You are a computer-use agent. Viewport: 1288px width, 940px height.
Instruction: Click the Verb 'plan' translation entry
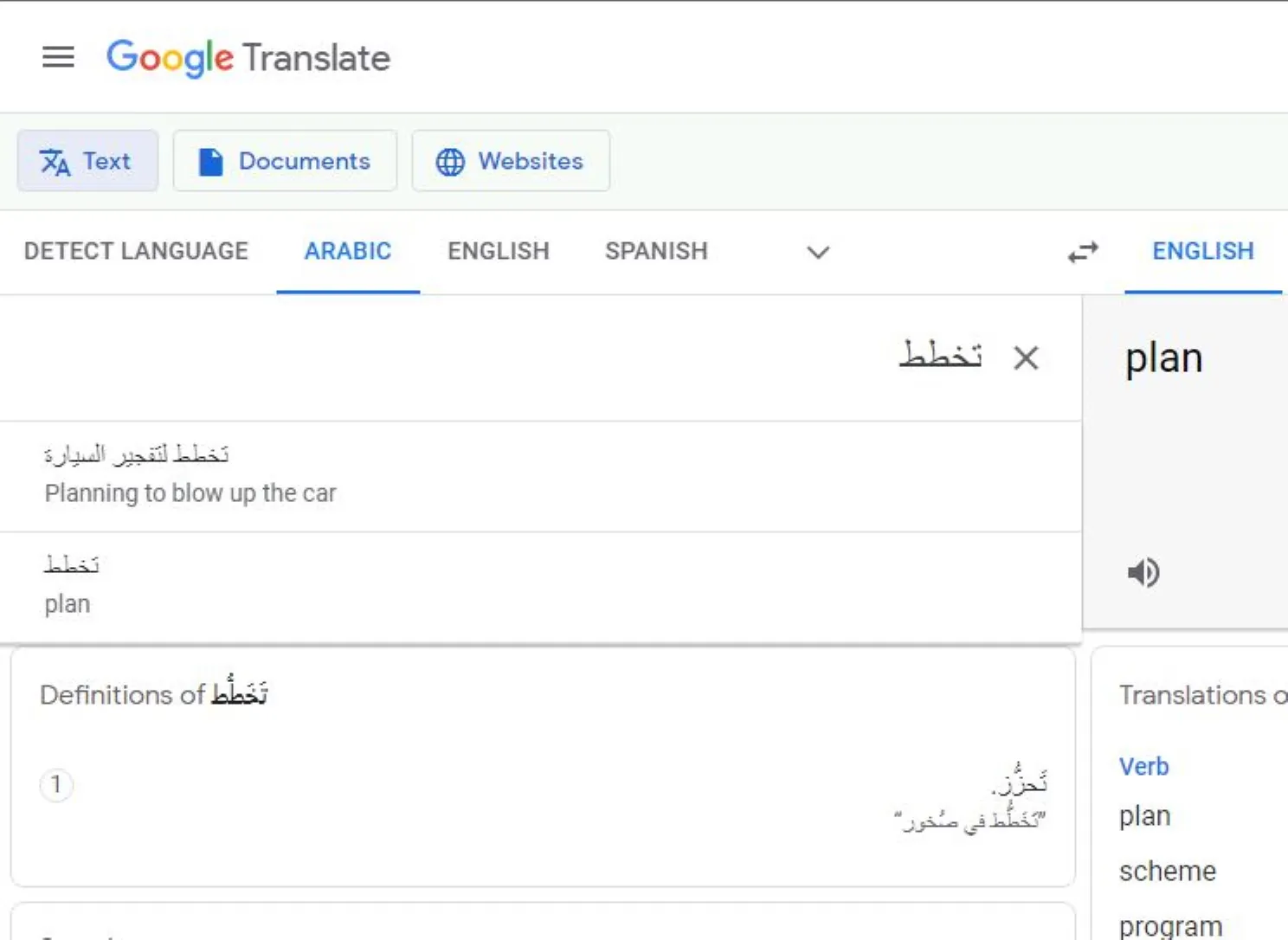[x=1144, y=815]
